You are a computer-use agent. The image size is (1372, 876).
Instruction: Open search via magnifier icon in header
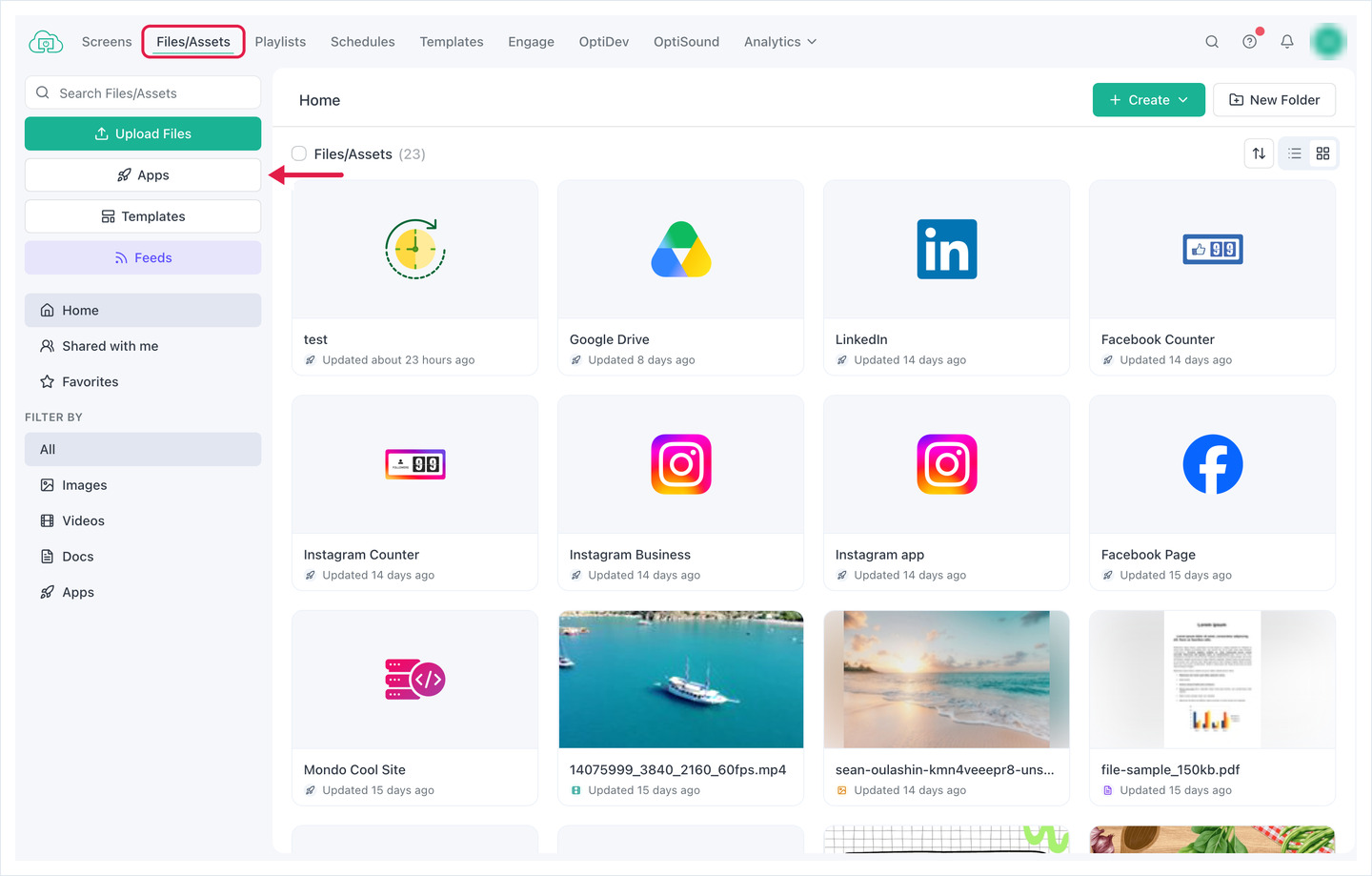[x=1212, y=42]
